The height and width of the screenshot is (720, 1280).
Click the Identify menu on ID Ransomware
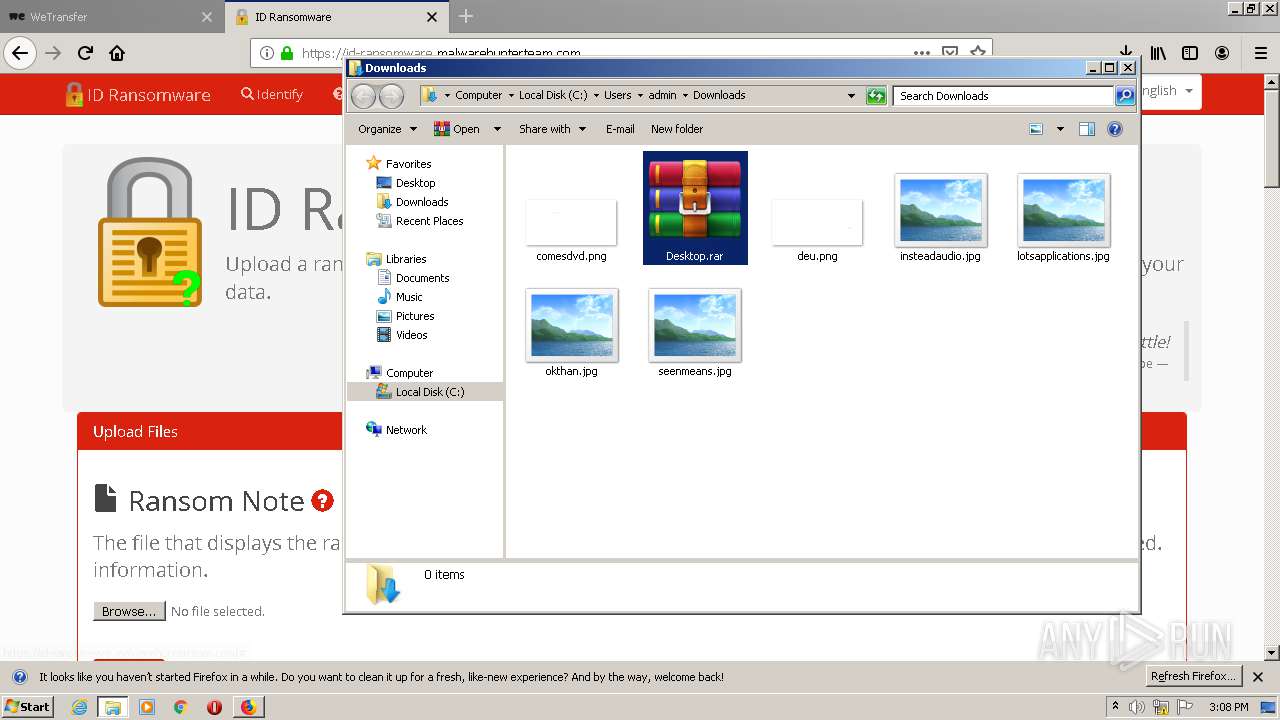pyautogui.click(x=271, y=94)
